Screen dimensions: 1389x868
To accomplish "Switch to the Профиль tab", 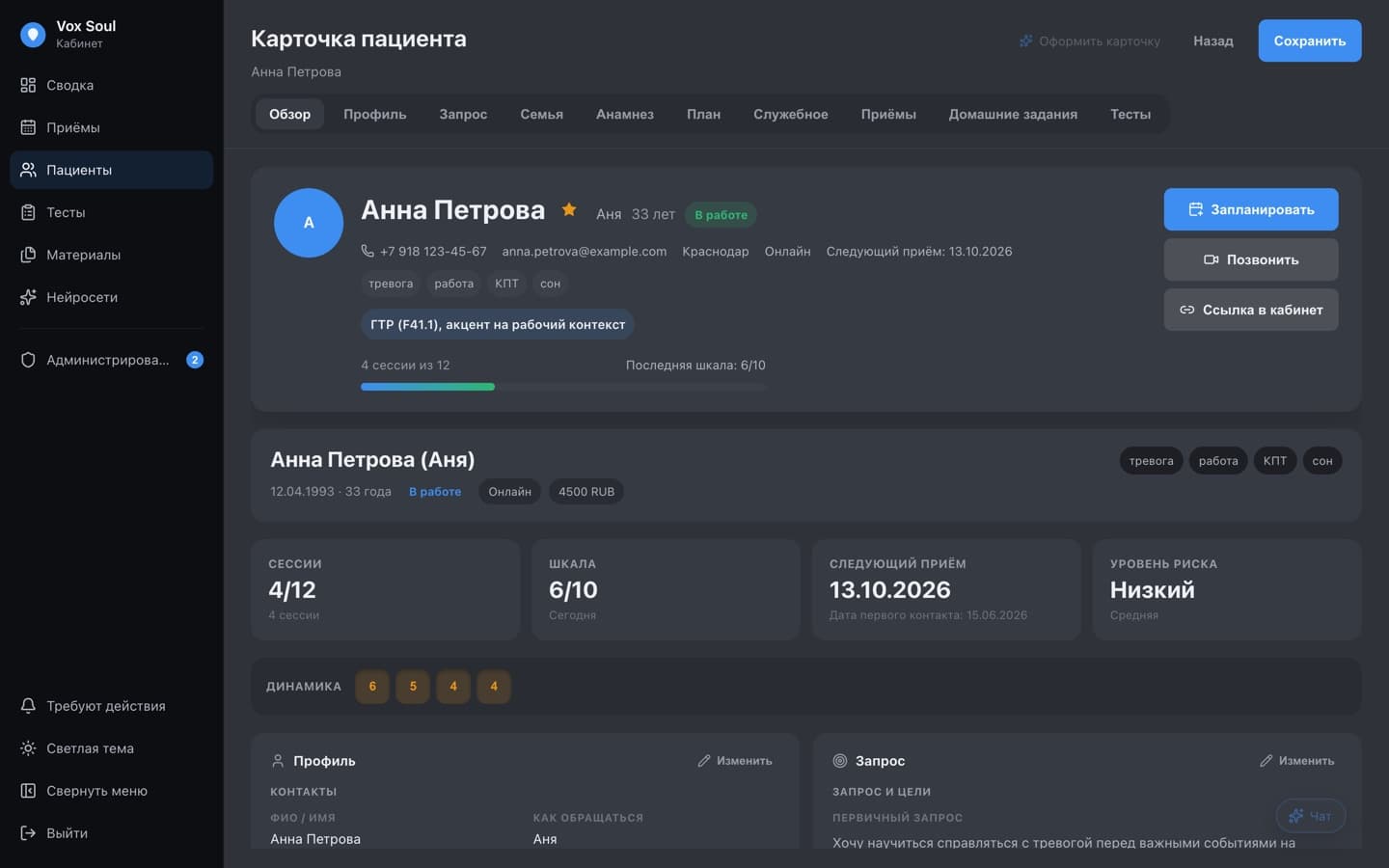I will click(x=375, y=114).
